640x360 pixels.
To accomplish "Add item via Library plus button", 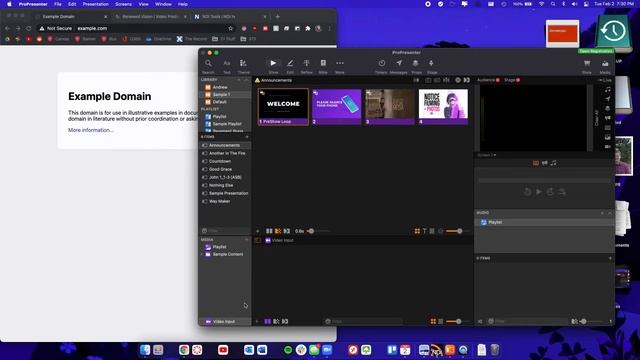I will pyautogui.click(x=239, y=80).
